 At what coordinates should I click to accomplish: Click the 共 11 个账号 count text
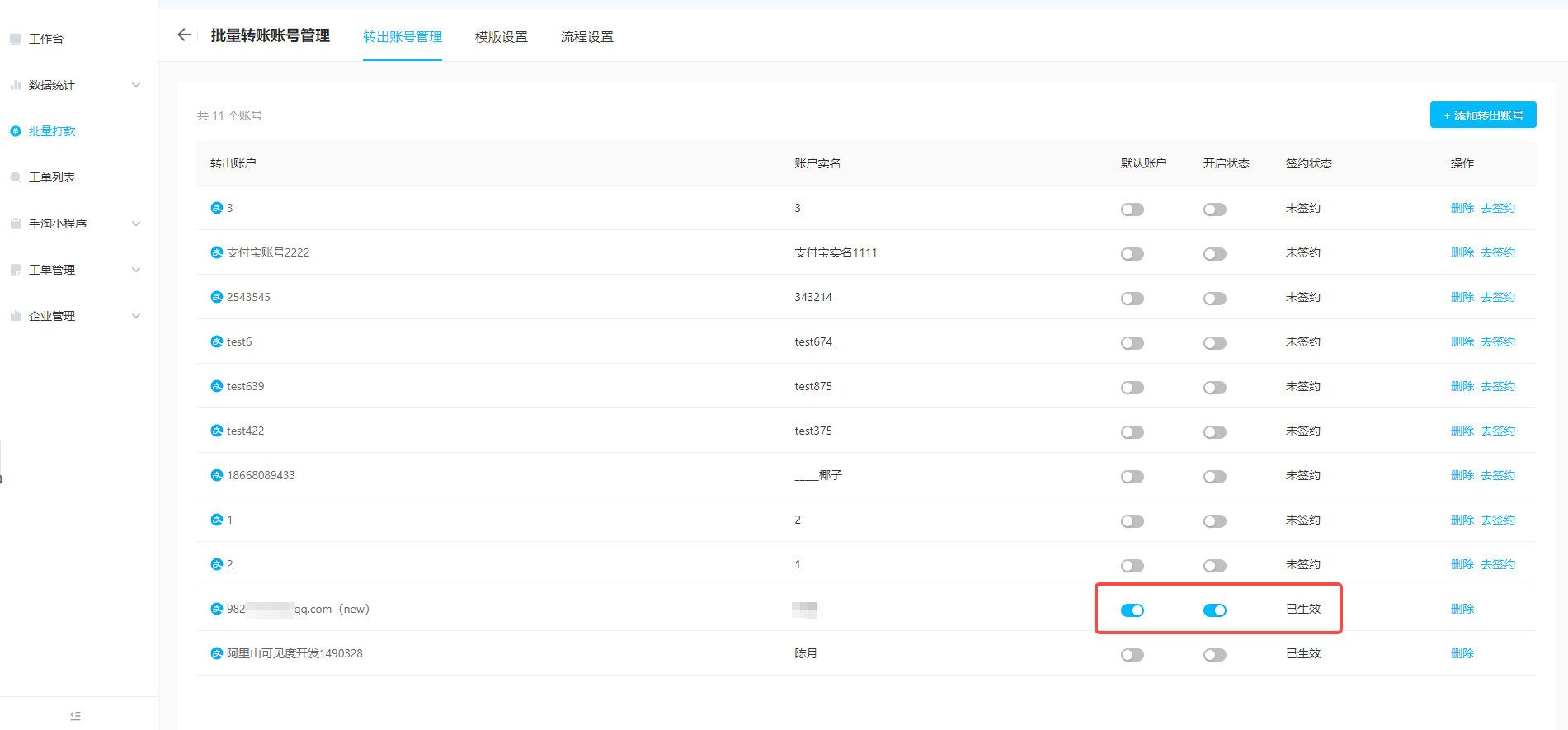point(229,115)
